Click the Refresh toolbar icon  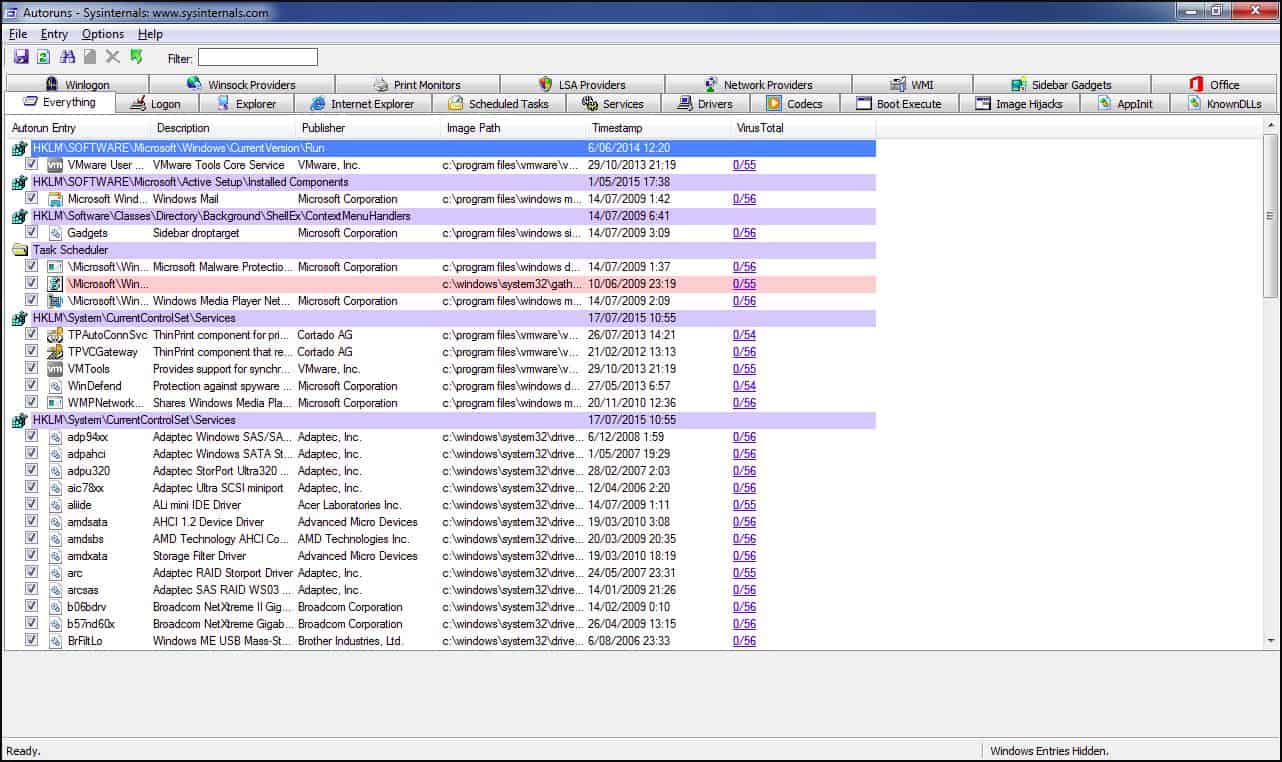[x=43, y=57]
